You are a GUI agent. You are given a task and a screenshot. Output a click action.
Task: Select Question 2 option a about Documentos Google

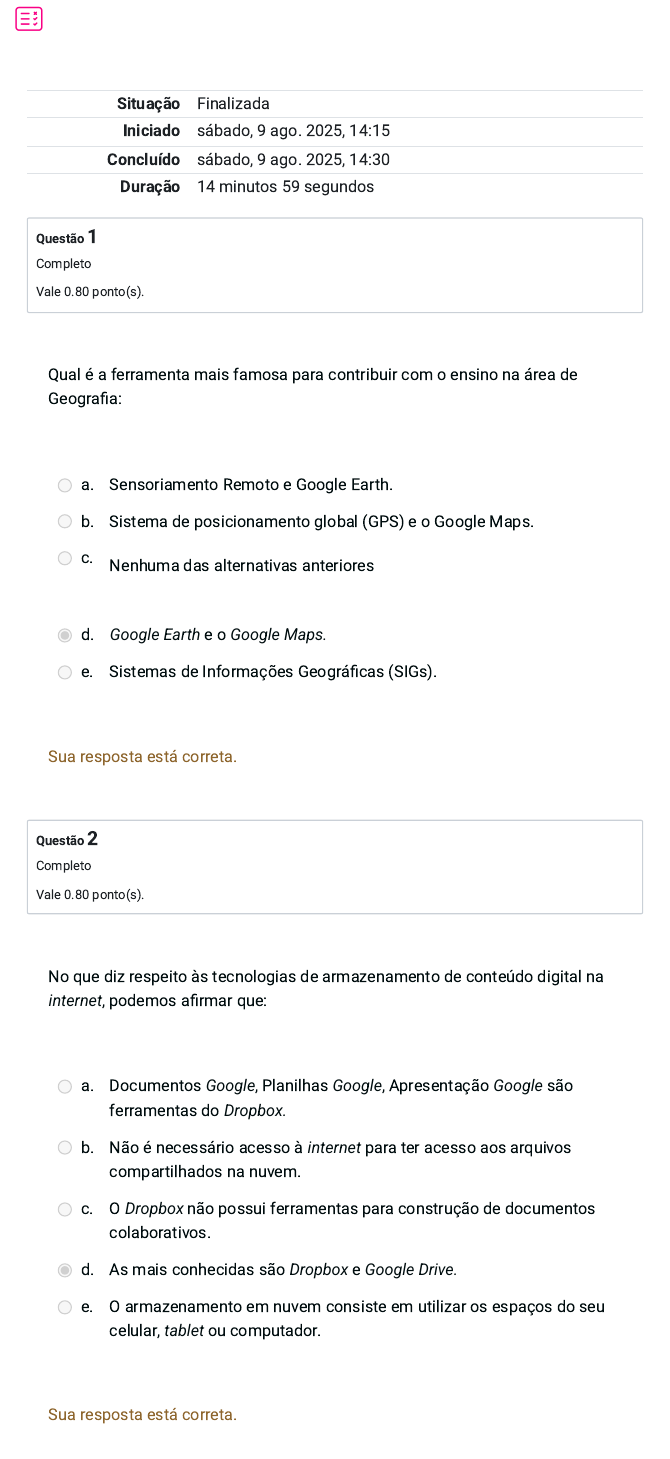(x=65, y=1087)
